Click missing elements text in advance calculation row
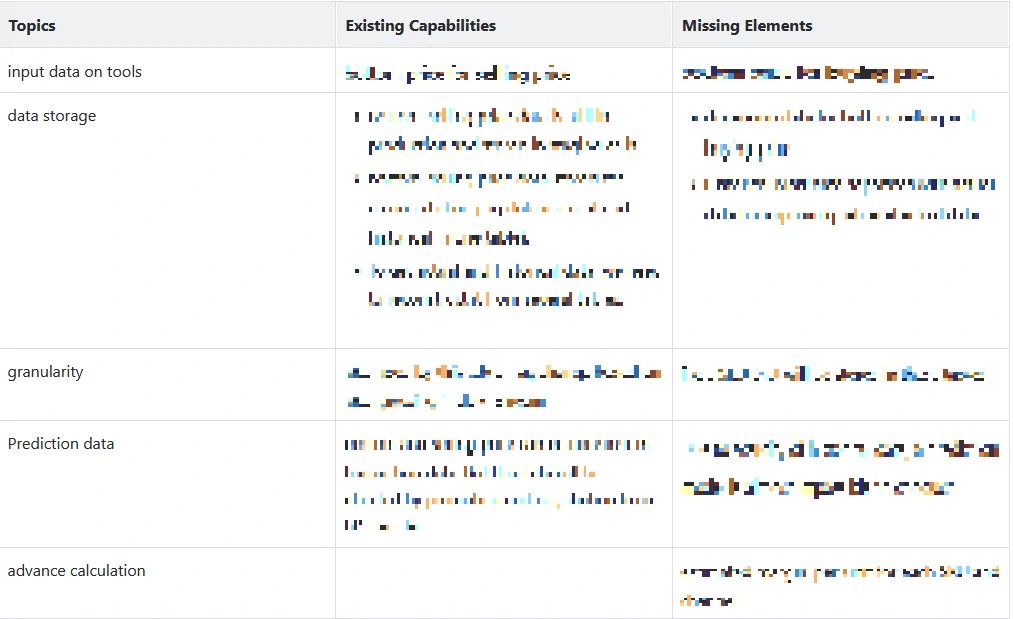This screenshot has height=619, width=1014. [838, 586]
